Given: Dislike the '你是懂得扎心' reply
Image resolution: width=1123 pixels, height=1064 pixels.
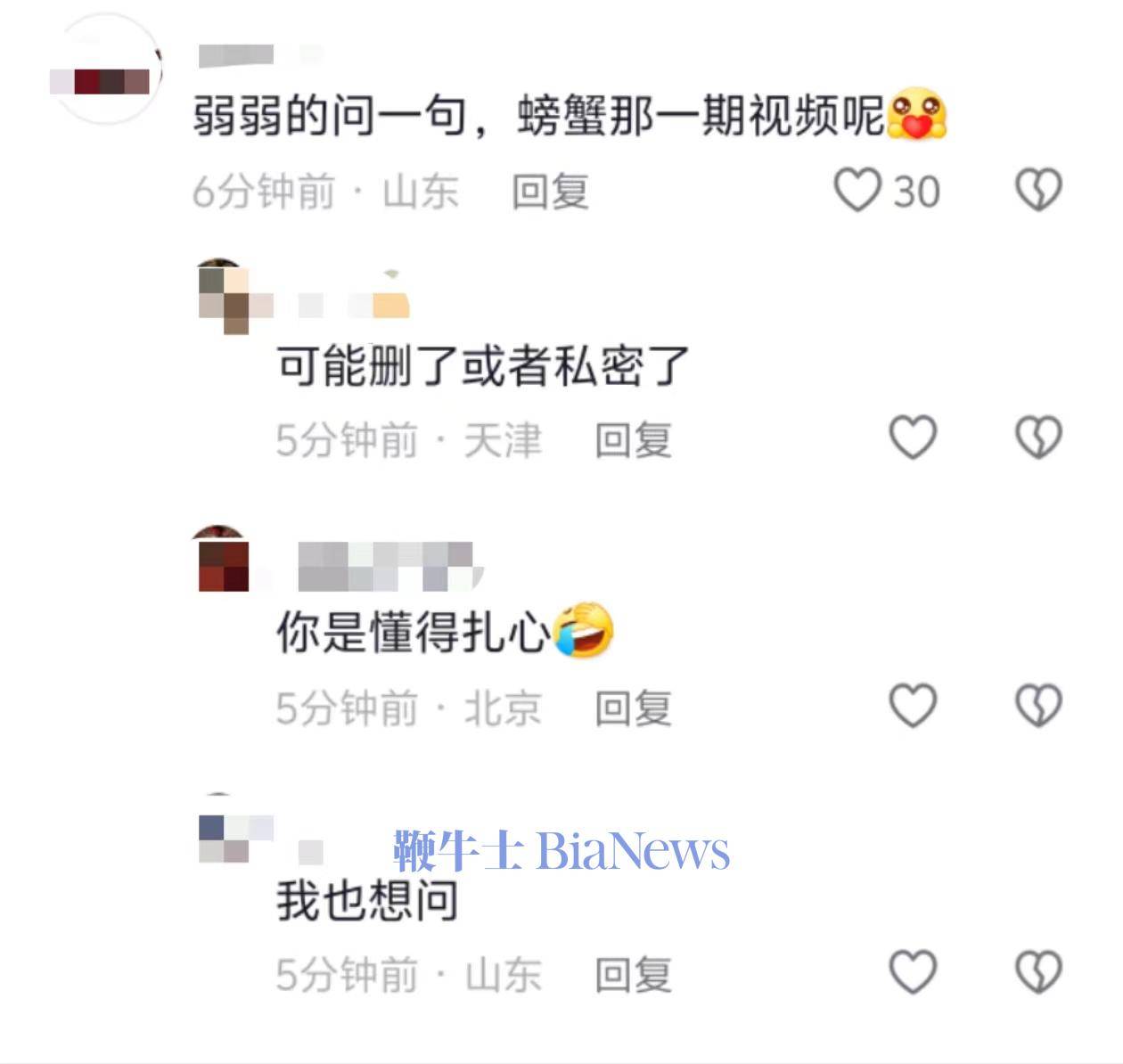Looking at the screenshot, I should click(1039, 706).
